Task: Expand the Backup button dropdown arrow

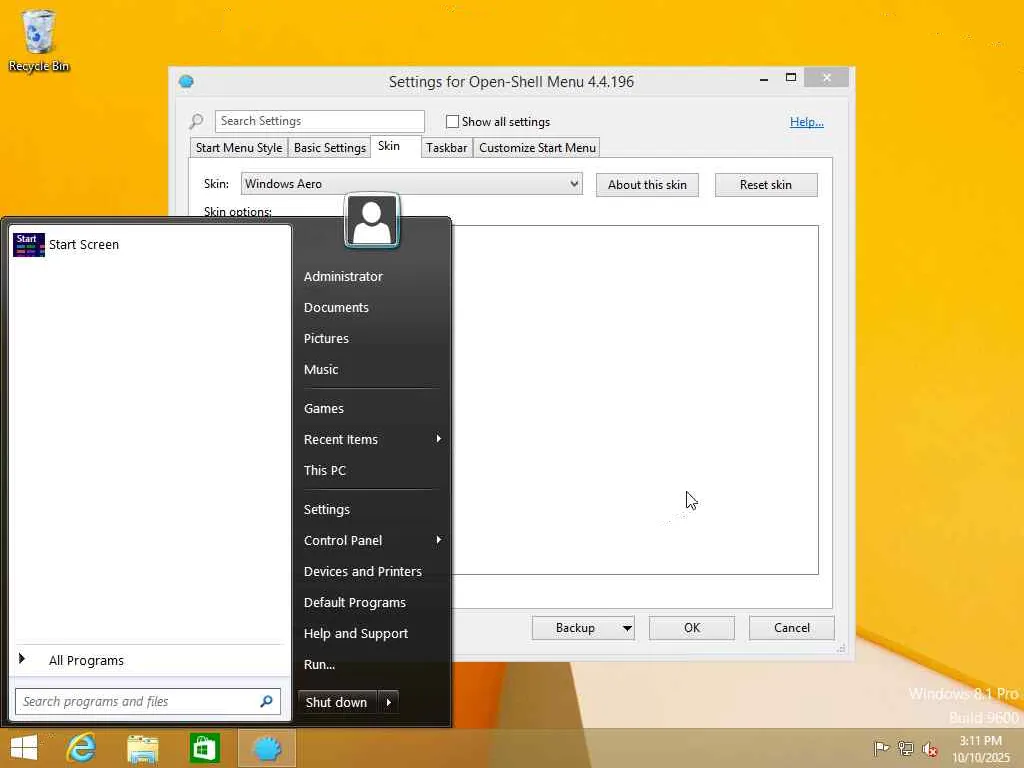Action: 626,628
